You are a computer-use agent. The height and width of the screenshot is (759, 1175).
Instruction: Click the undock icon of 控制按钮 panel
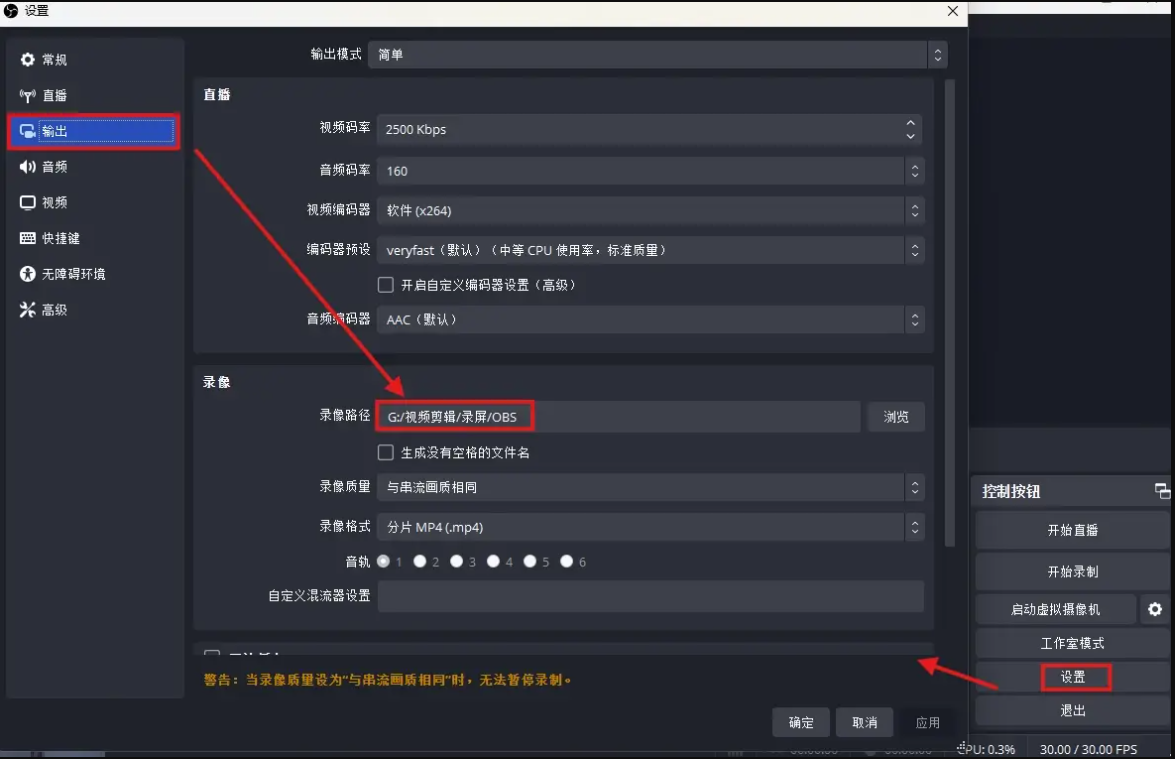1162,491
